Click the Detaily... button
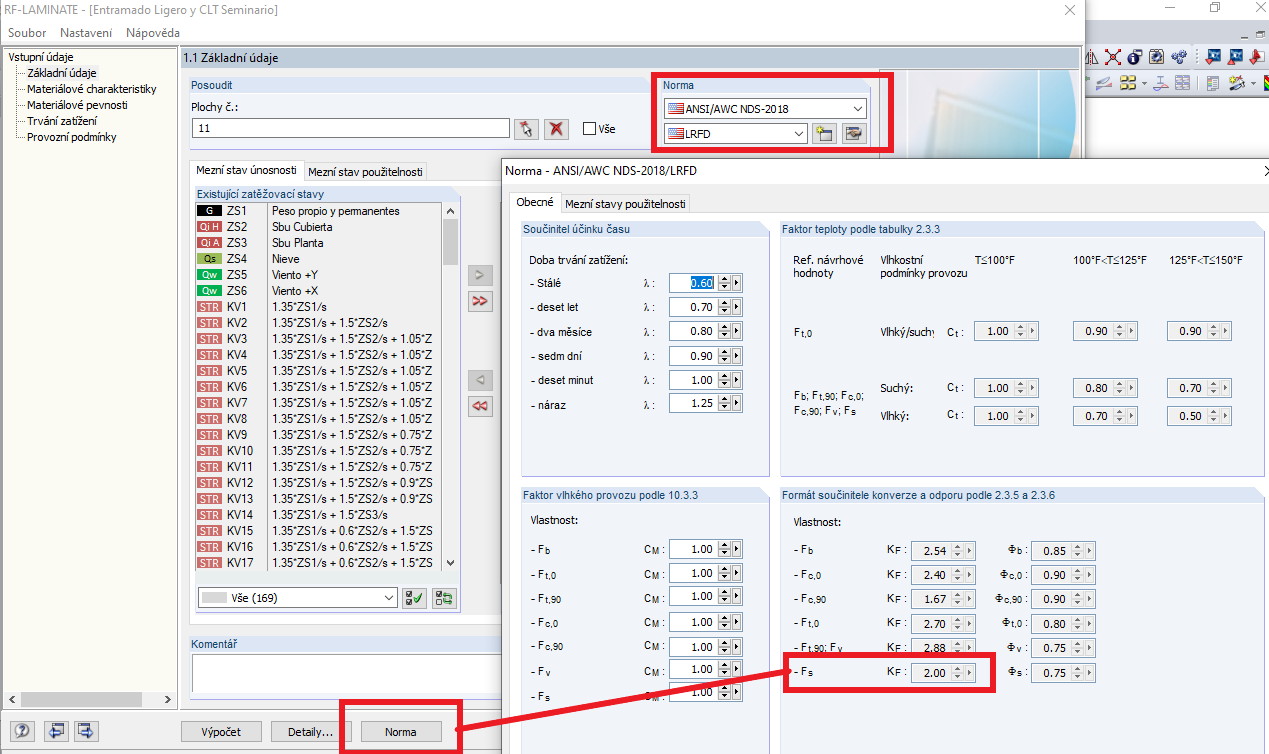Image resolution: width=1269 pixels, height=754 pixels. tap(310, 732)
